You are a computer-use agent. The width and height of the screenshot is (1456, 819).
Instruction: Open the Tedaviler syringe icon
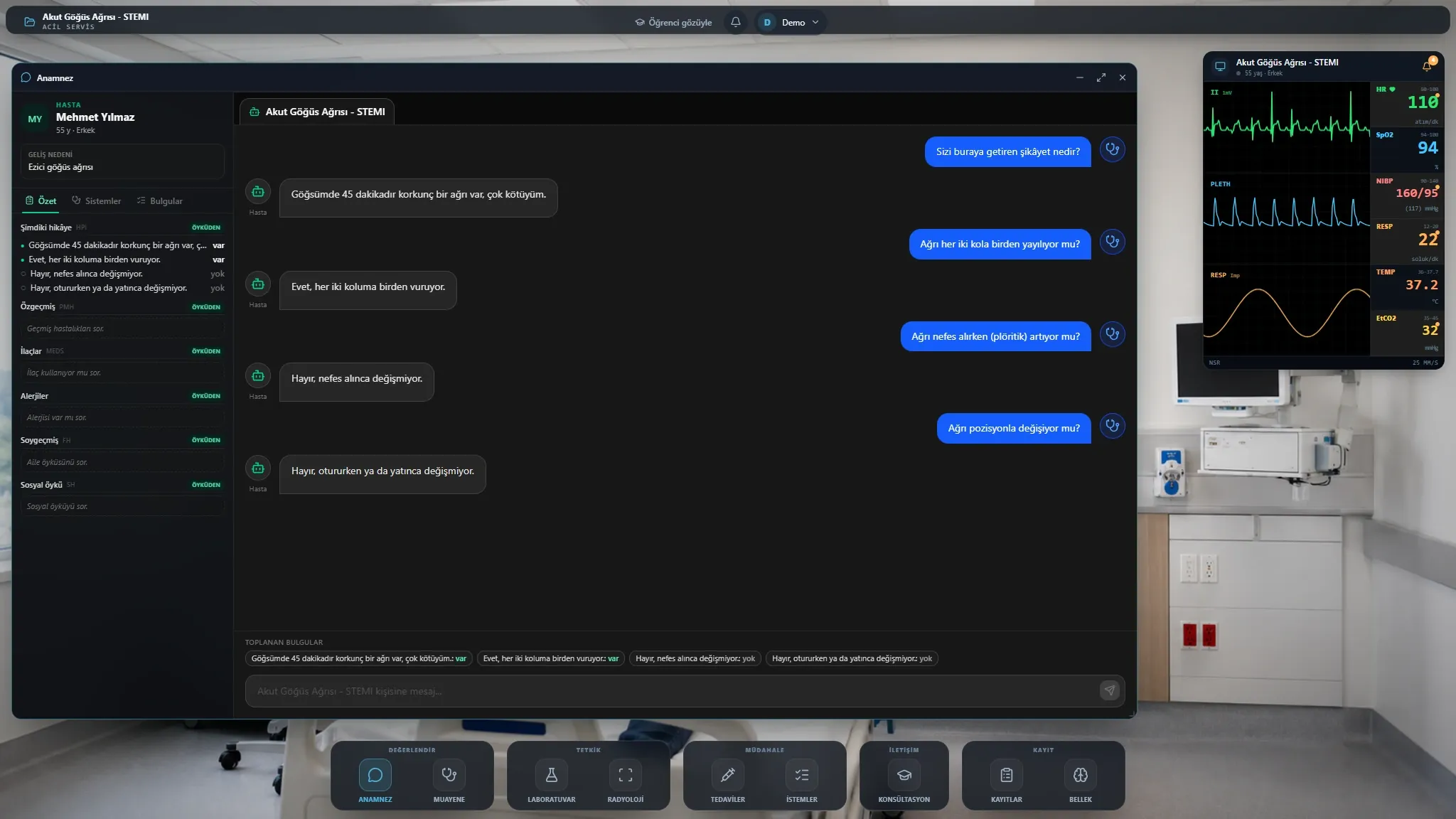pyautogui.click(x=727, y=781)
